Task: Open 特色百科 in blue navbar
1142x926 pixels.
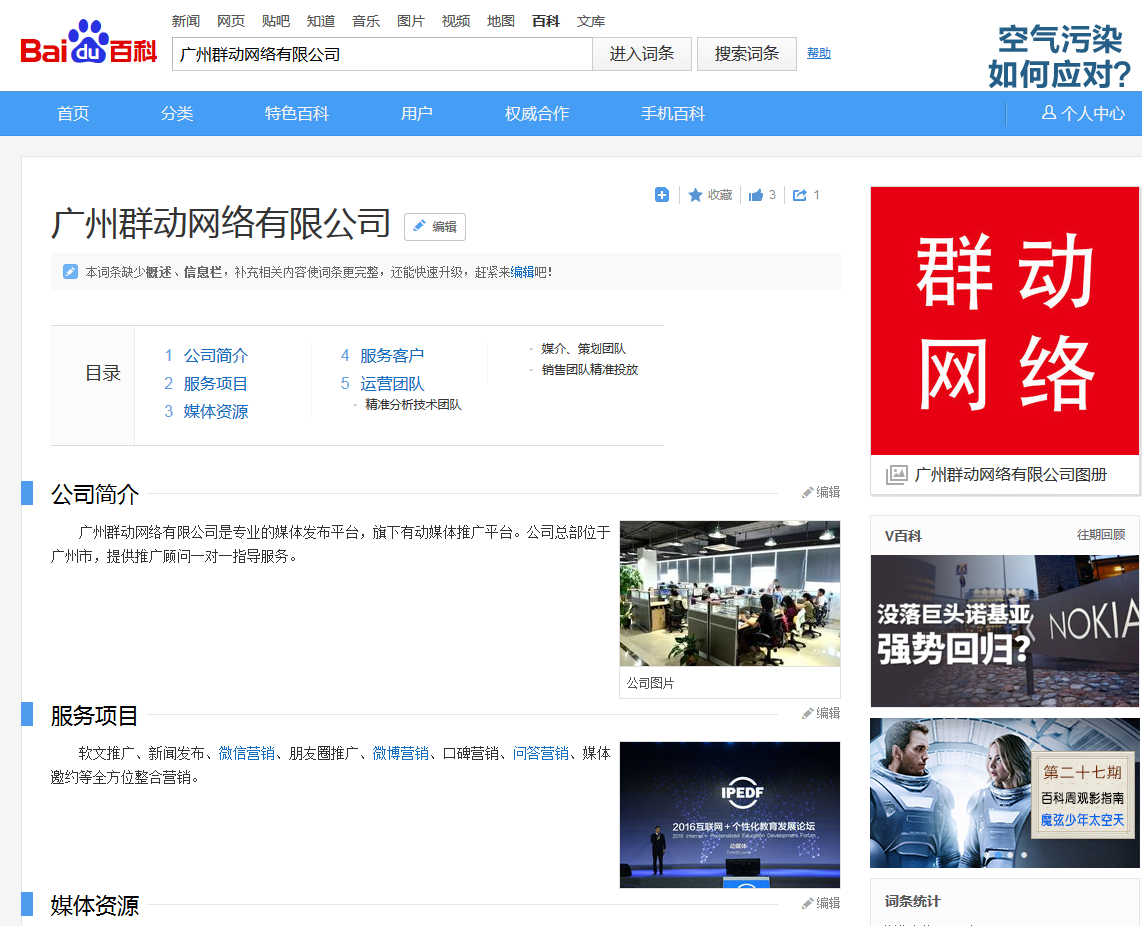Action: [x=297, y=114]
